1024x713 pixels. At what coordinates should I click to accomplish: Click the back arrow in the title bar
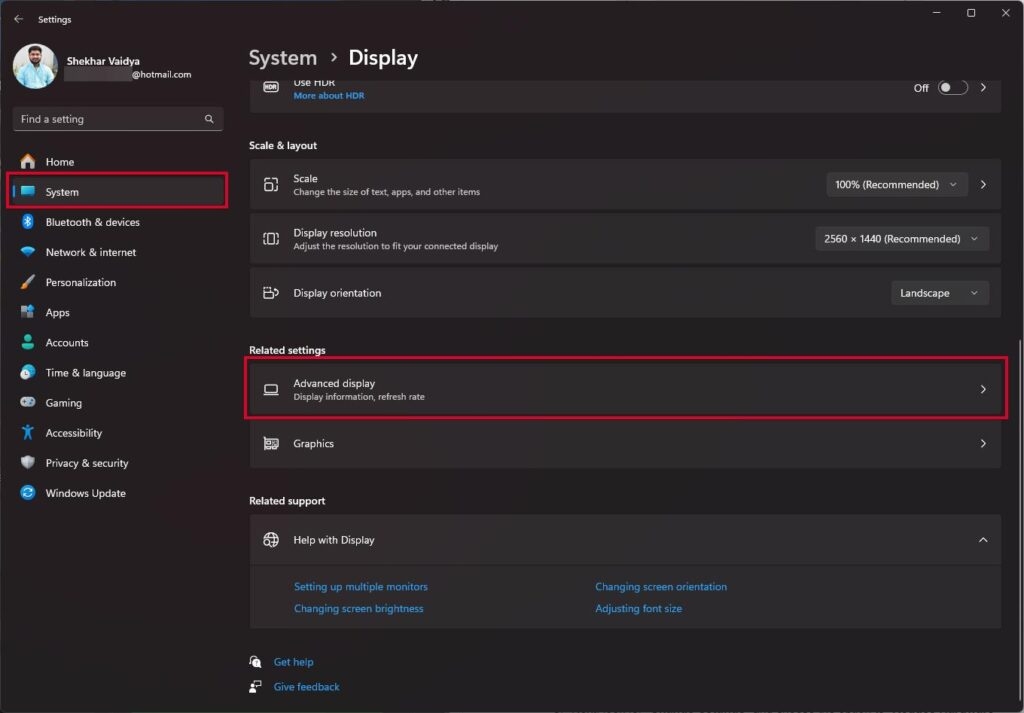(18, 19)
